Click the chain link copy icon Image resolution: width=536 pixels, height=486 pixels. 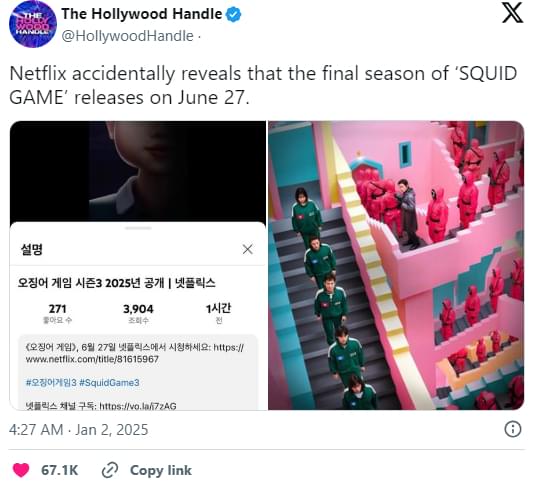110,470
